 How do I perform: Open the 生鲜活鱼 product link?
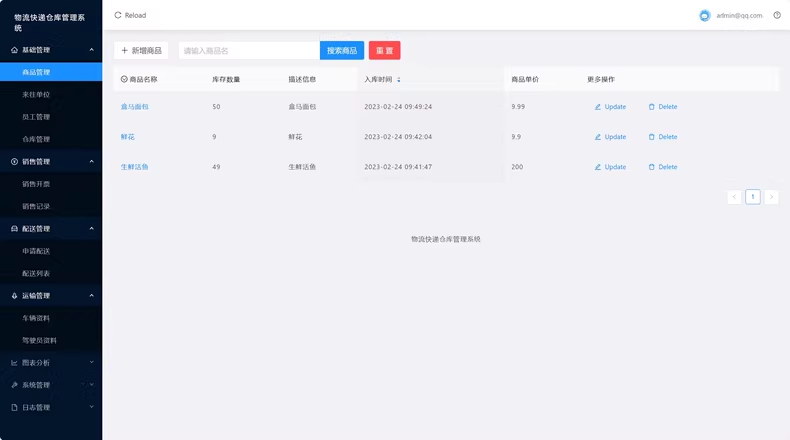pyautogui.click(x=135, y=167)
